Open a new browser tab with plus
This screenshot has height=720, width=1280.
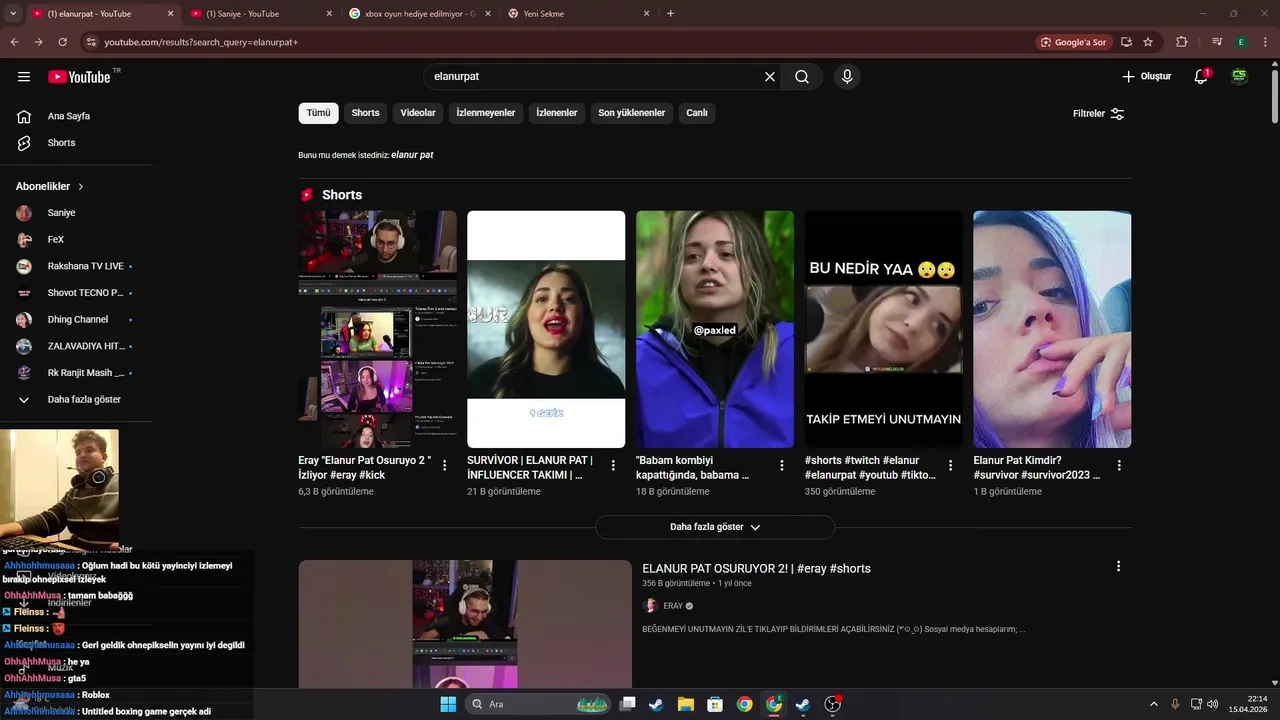pyautogui.click(x=670, y=14)
